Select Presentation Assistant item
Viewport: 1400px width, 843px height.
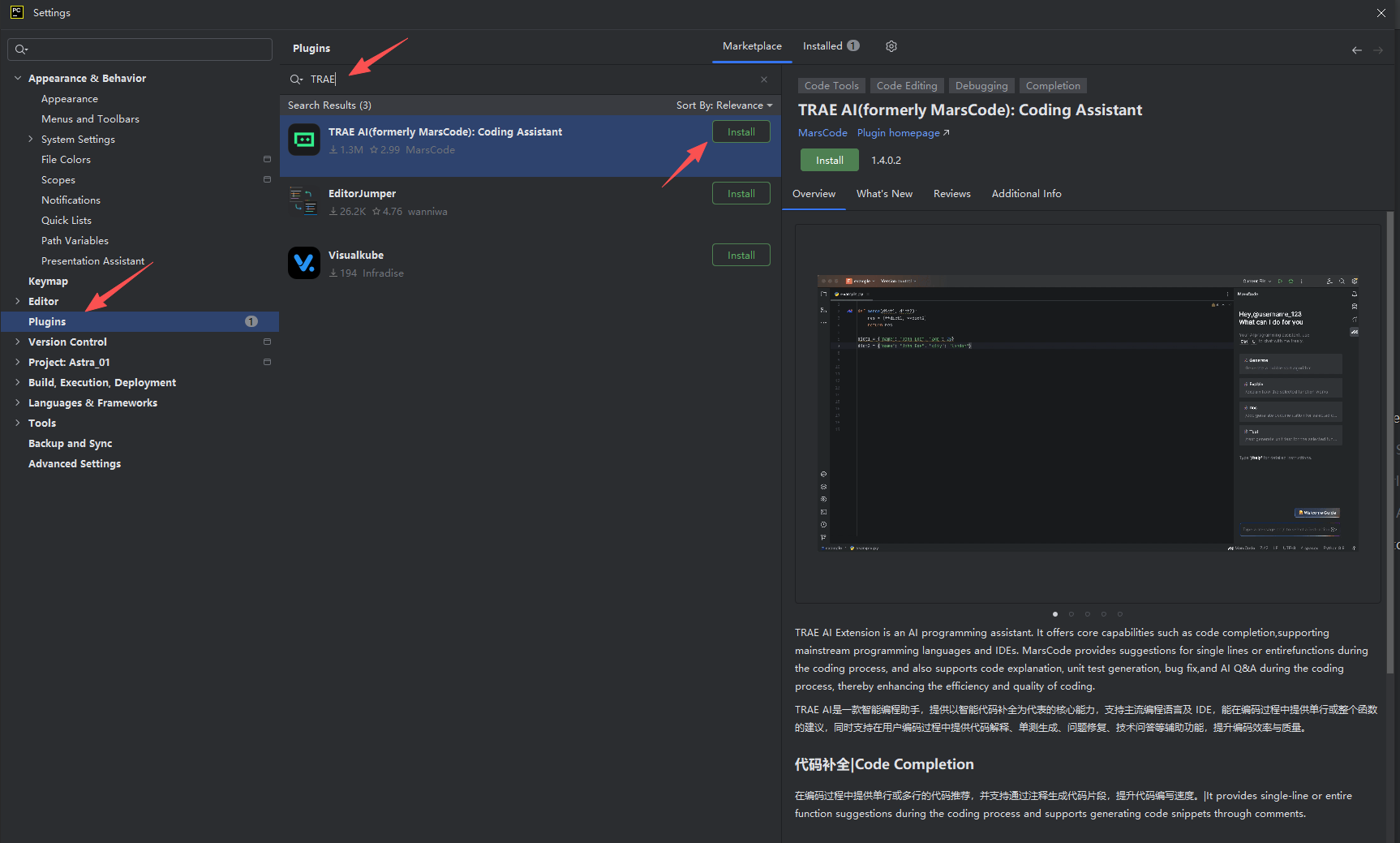(92, 260)
